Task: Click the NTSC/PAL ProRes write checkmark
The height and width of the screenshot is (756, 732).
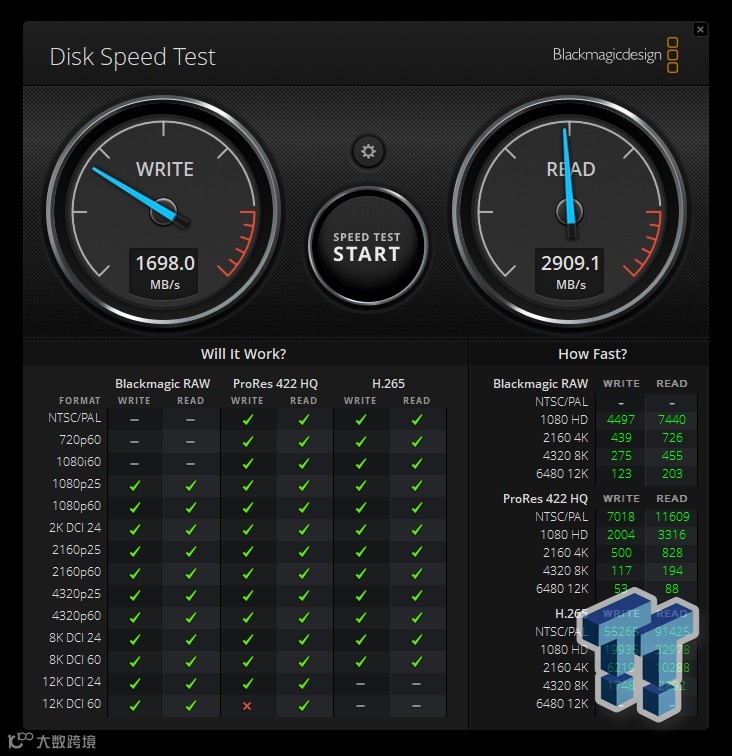Action: coord(247,420)
